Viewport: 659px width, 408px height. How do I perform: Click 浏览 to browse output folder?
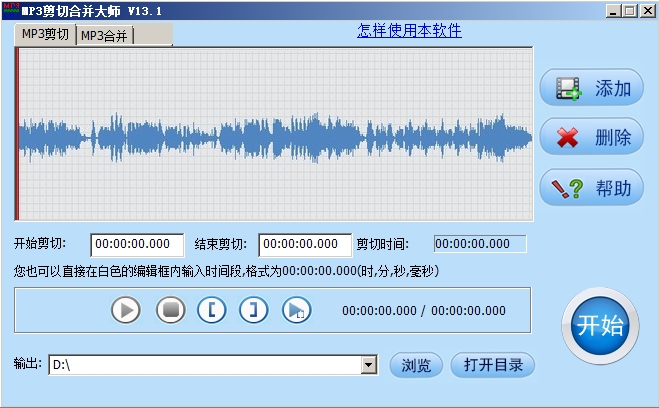(416, 366)
